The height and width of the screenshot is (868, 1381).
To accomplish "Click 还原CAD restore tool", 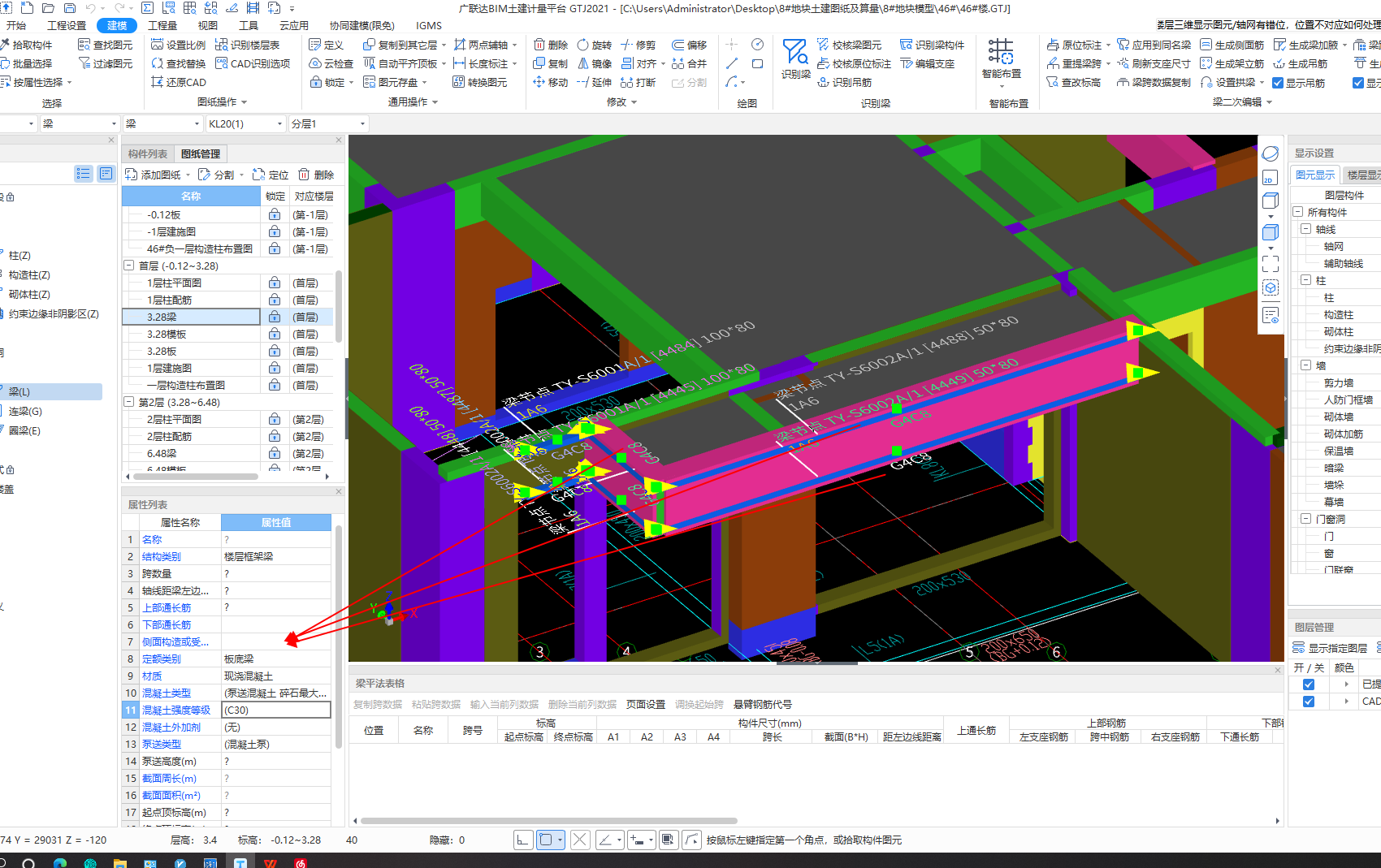I will 178,82.
